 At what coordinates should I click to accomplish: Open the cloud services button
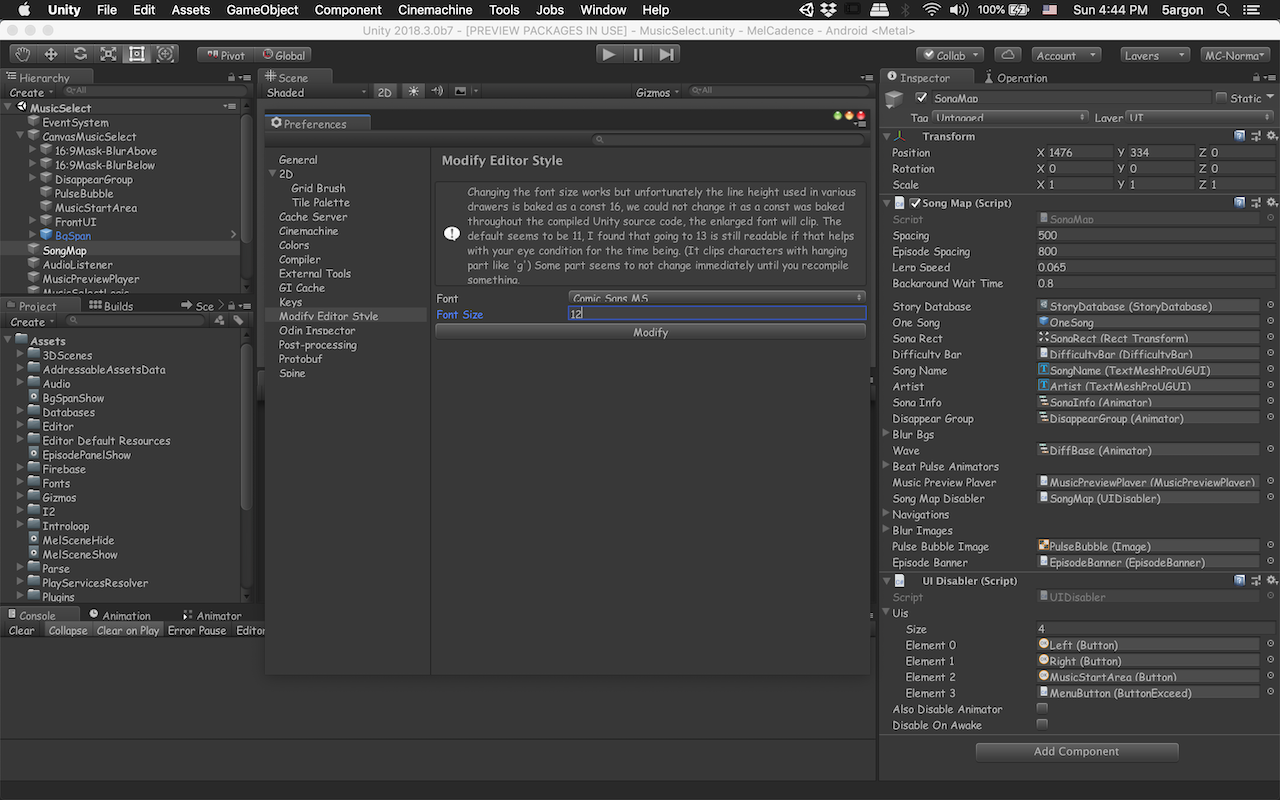point(1008,55)
